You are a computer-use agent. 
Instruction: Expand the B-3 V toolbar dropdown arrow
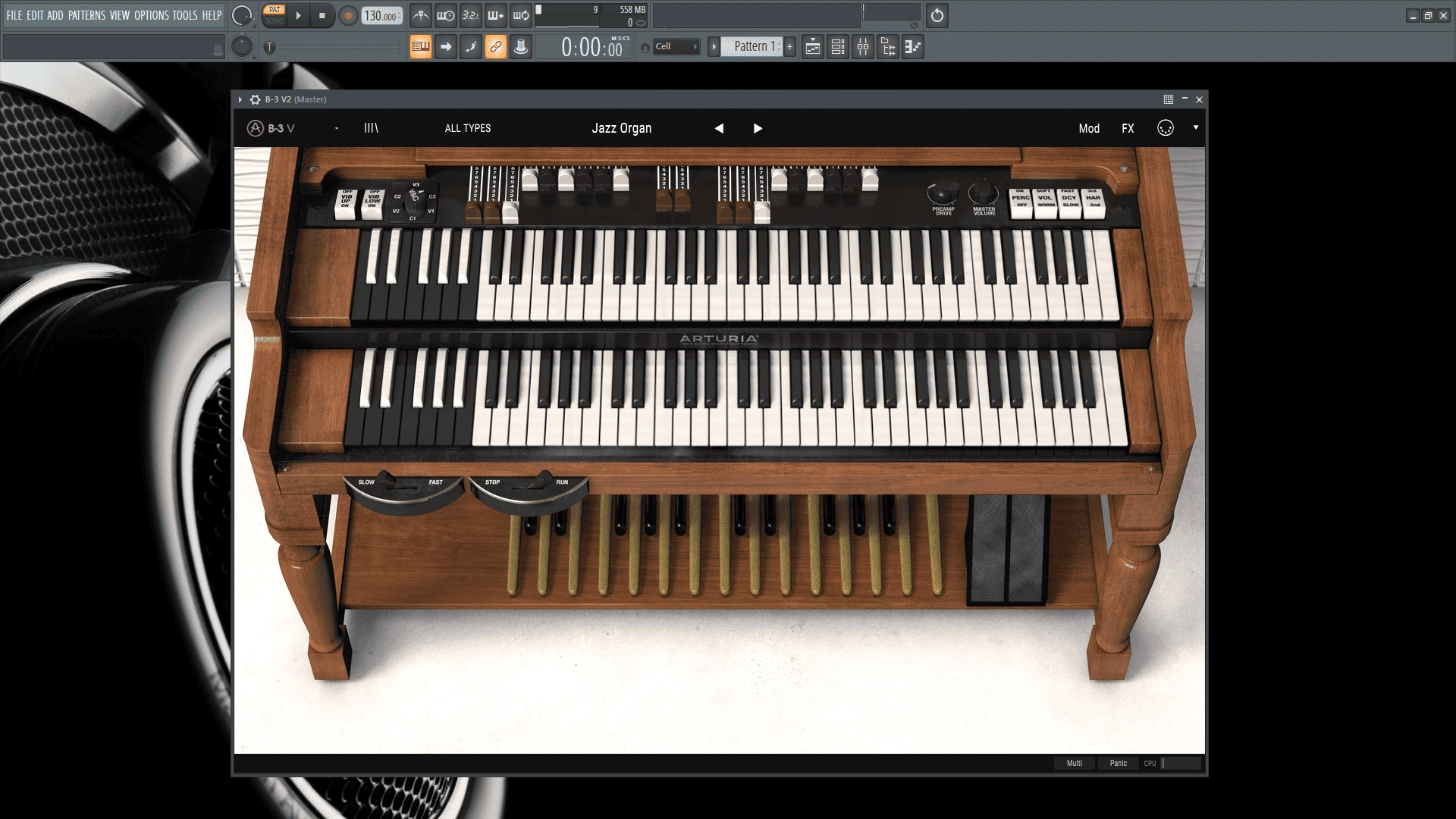click(1196, 127)
